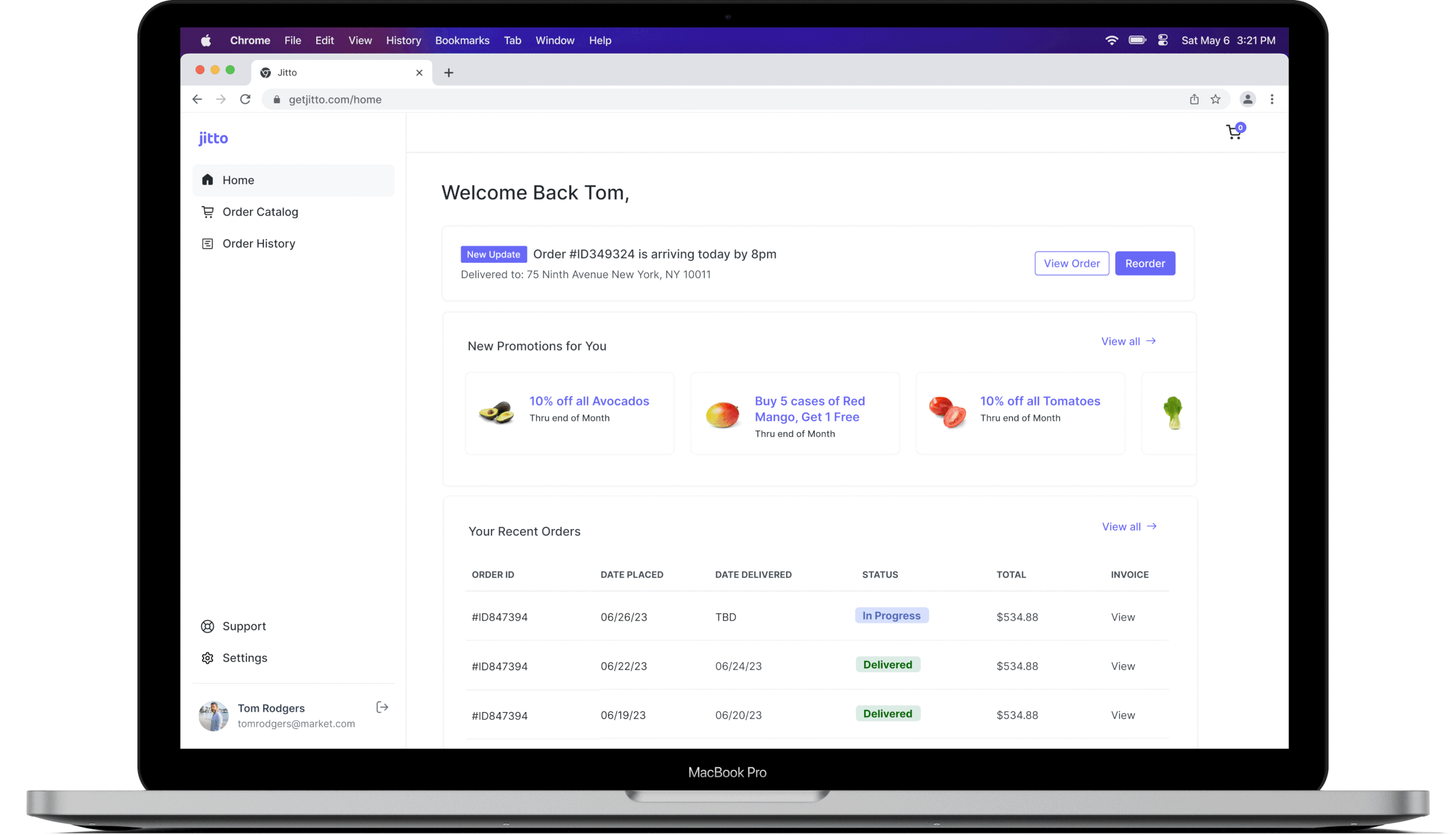Click the share icon in address bar
This screenshot has width=1456, height=835.
[x=1195, y=100]
